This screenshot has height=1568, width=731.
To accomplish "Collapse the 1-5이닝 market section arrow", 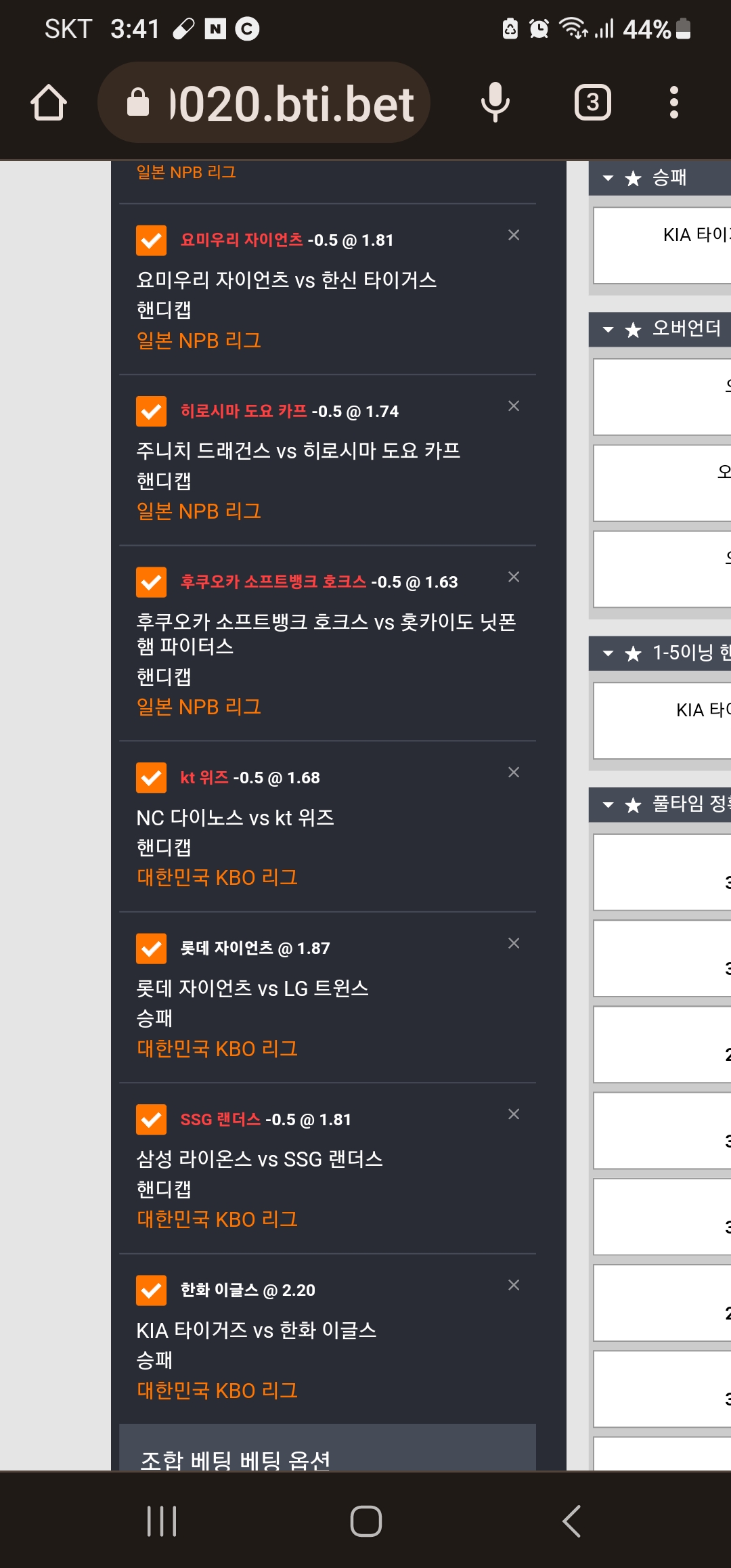I will [x=608, y=653].
